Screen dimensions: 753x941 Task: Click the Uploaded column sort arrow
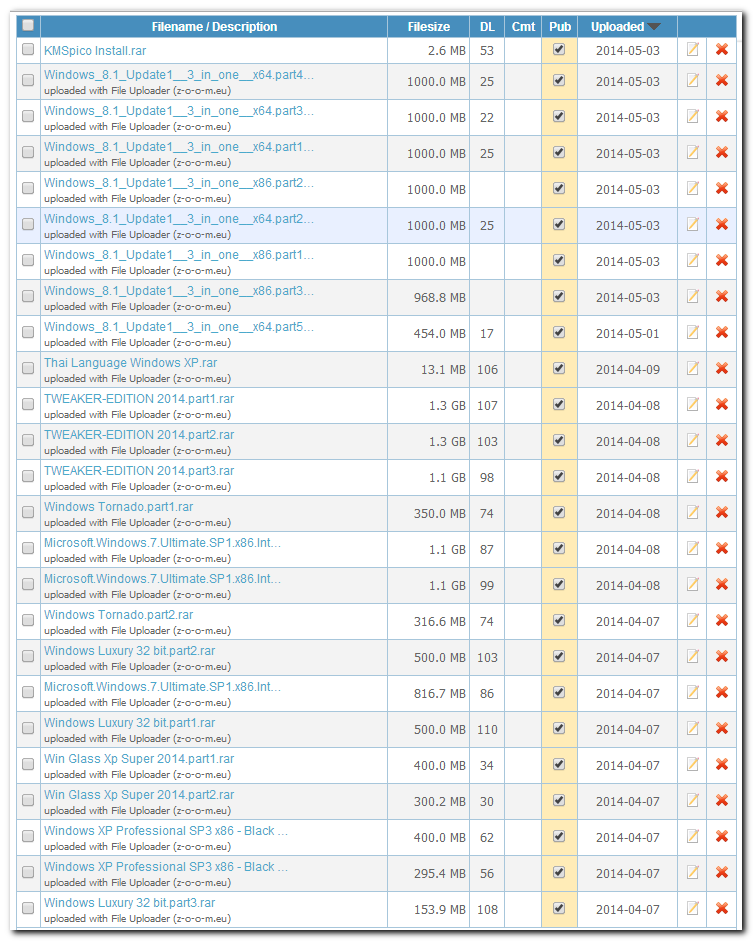[653, 26]
